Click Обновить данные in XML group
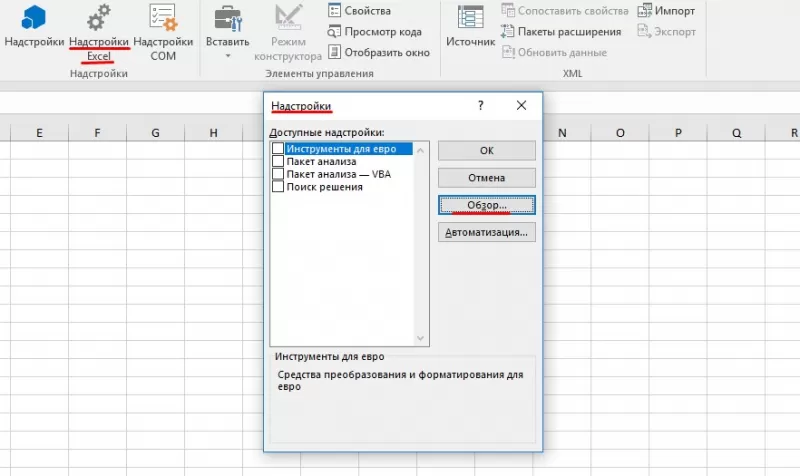The width and height of the screenshot is (800, 476). point(554,52)
